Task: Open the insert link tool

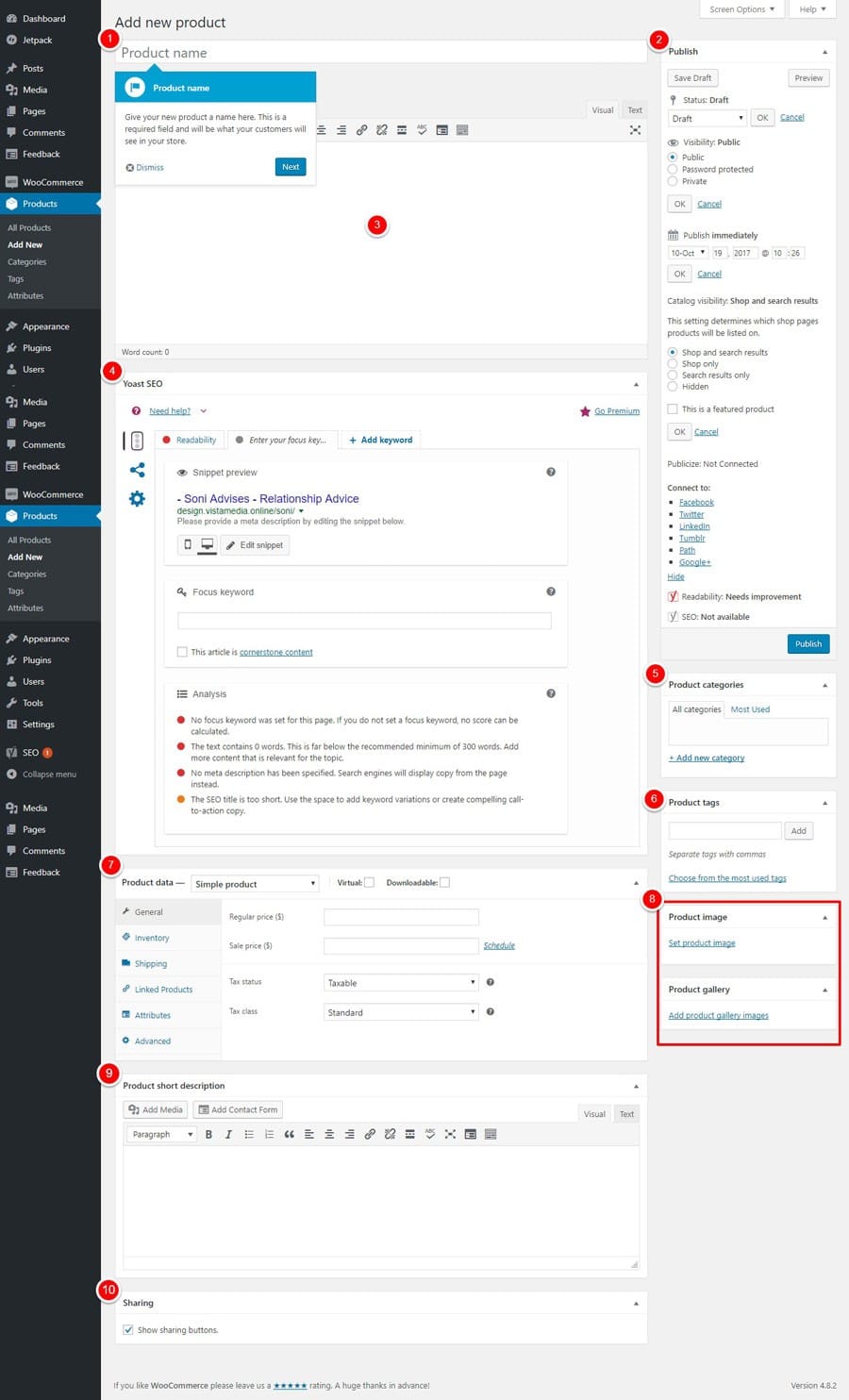Action: [370, 1134]
